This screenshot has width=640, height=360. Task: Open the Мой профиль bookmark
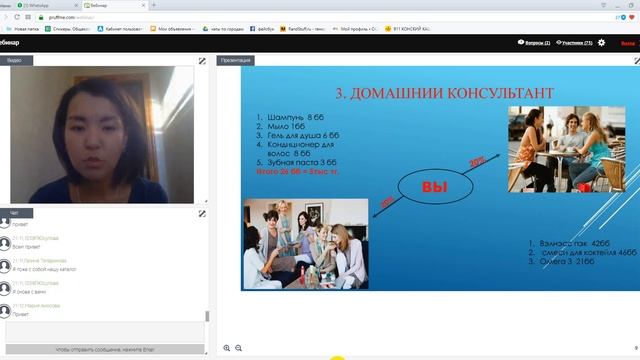tap(355, 29)
